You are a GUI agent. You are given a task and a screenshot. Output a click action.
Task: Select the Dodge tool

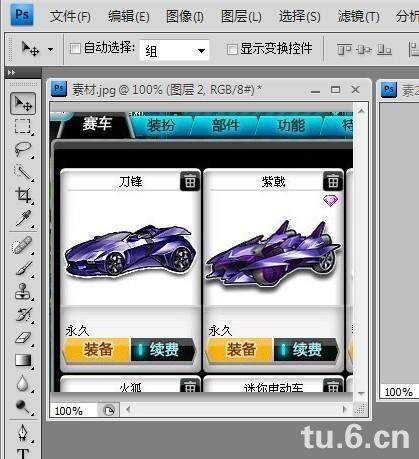pos(23,407)
